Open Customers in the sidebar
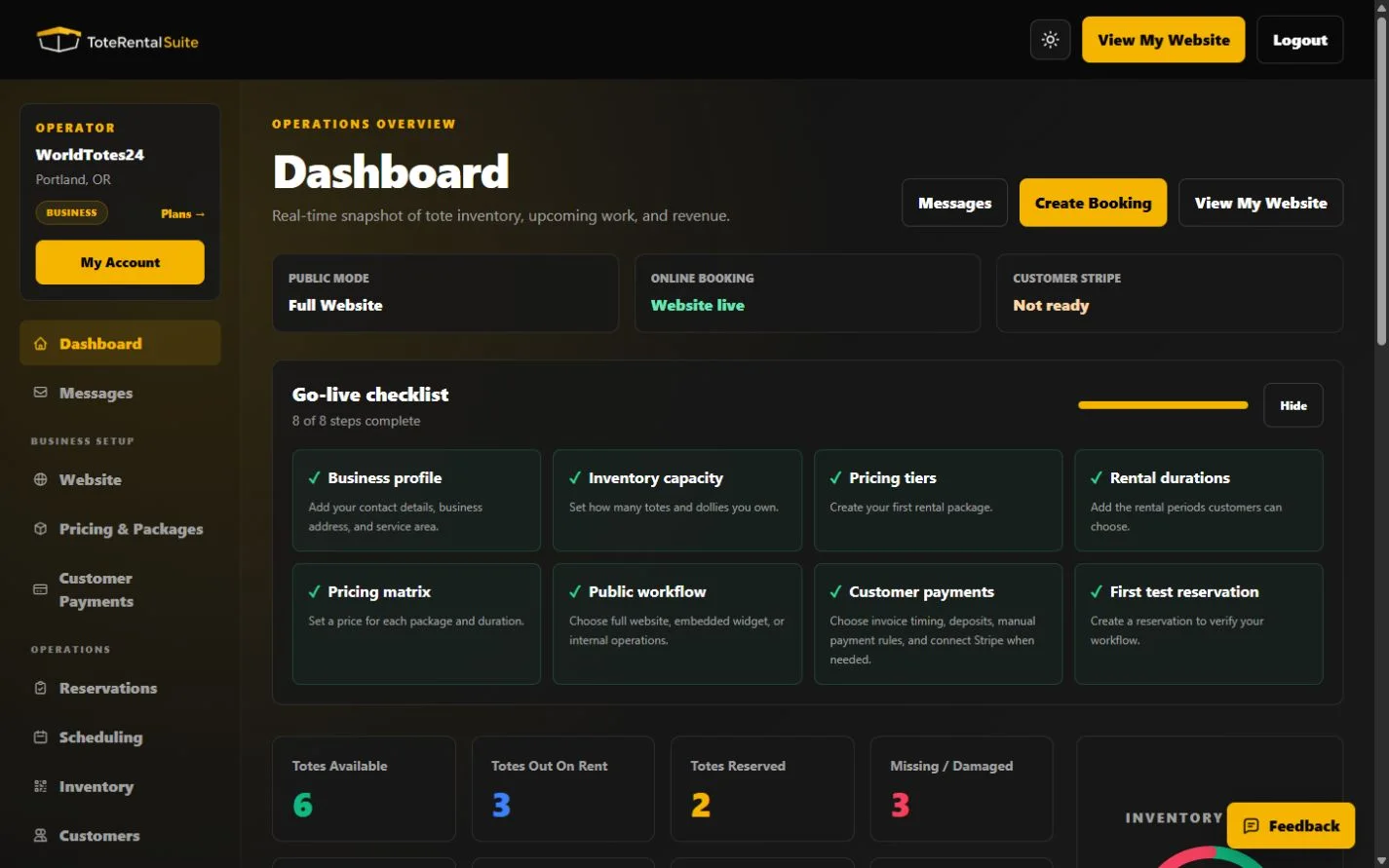 (120, 836)
